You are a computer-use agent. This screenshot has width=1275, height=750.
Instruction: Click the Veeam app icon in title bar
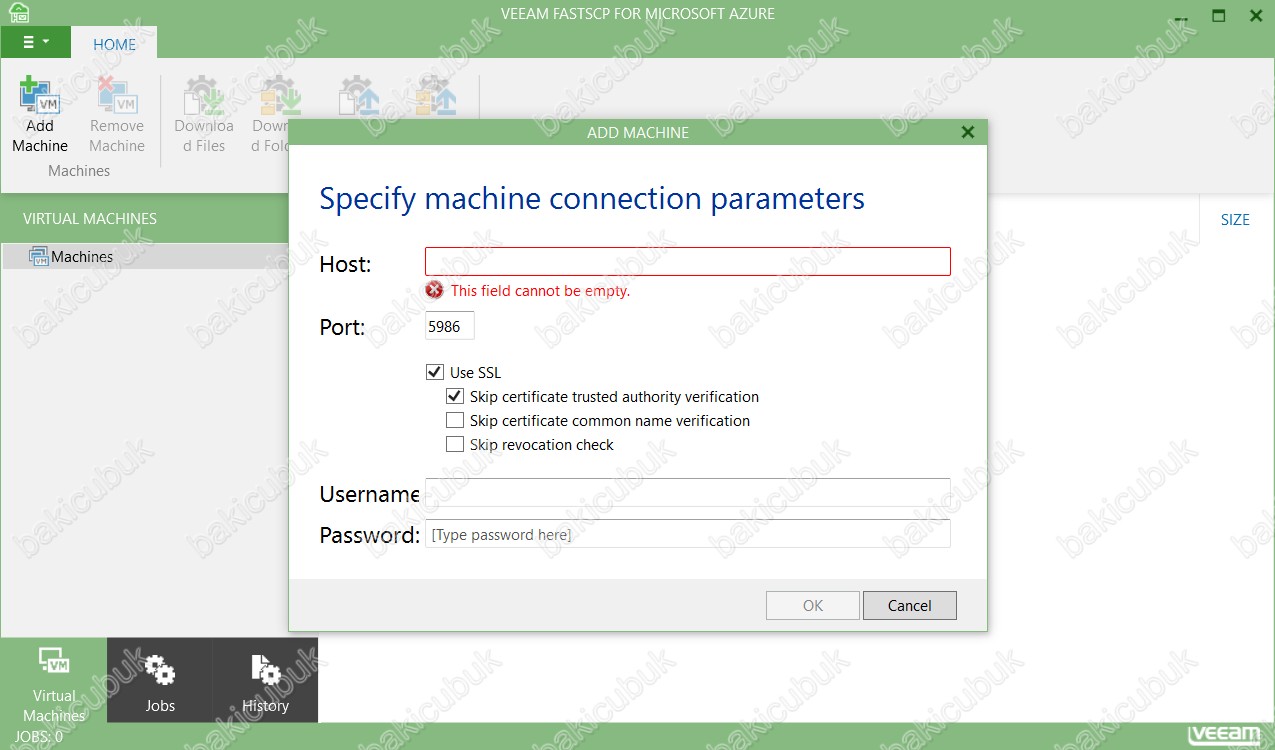(x=19, y=14)
